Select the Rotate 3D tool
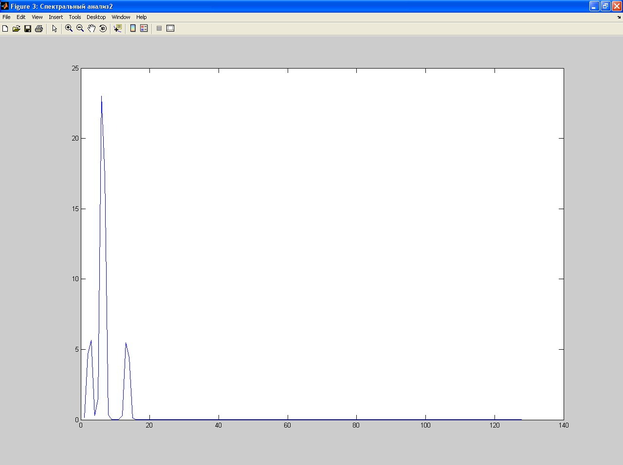The width and height of the screenshot is (623, 465). (102, 28)
